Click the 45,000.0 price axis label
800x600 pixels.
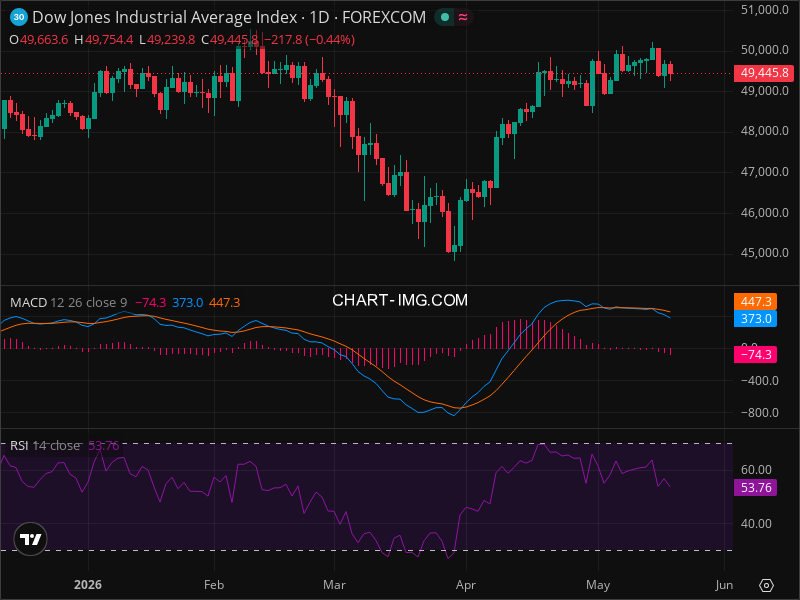pos(764,253)
